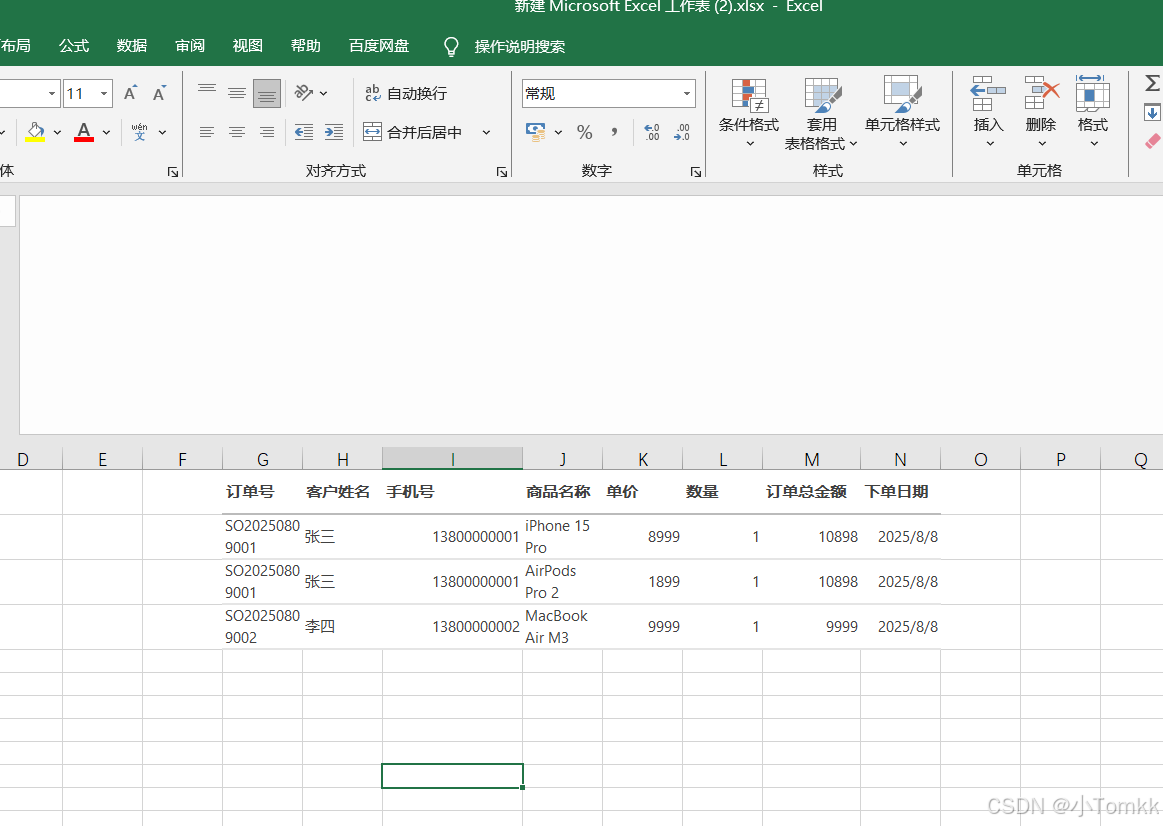Click the wén phonetic guide icon
This screenshot has height=826, width=1163.
click(139, 132)
